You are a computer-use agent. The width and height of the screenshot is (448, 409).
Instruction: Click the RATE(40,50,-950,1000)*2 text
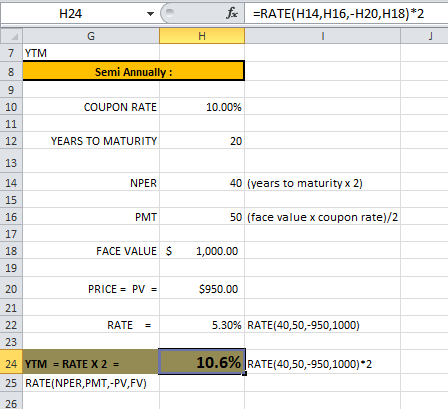[309, 364]
